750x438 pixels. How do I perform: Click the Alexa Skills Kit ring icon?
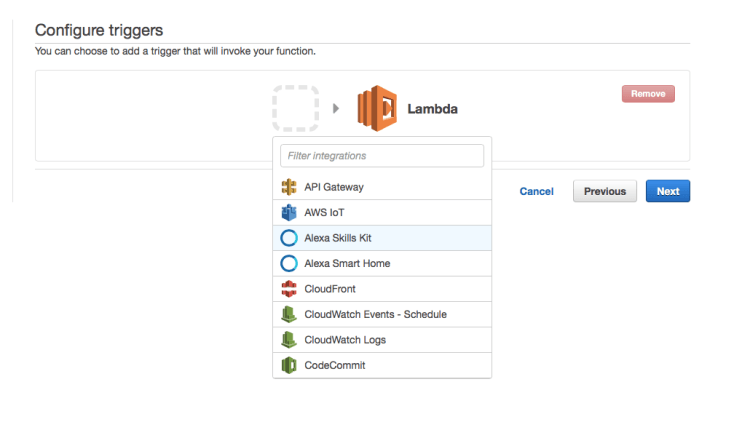coord(289,238)
